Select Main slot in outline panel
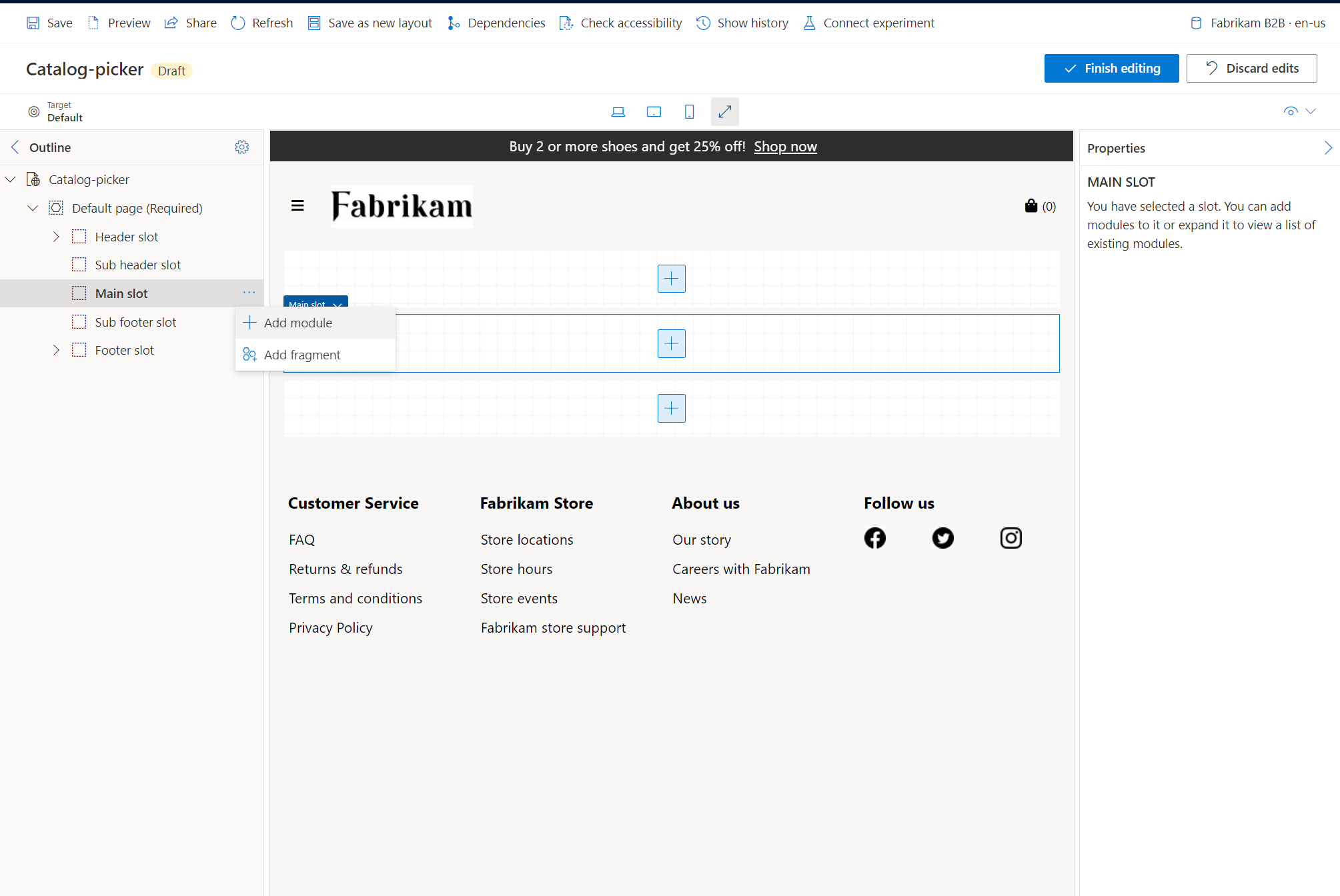 (120, 293)
